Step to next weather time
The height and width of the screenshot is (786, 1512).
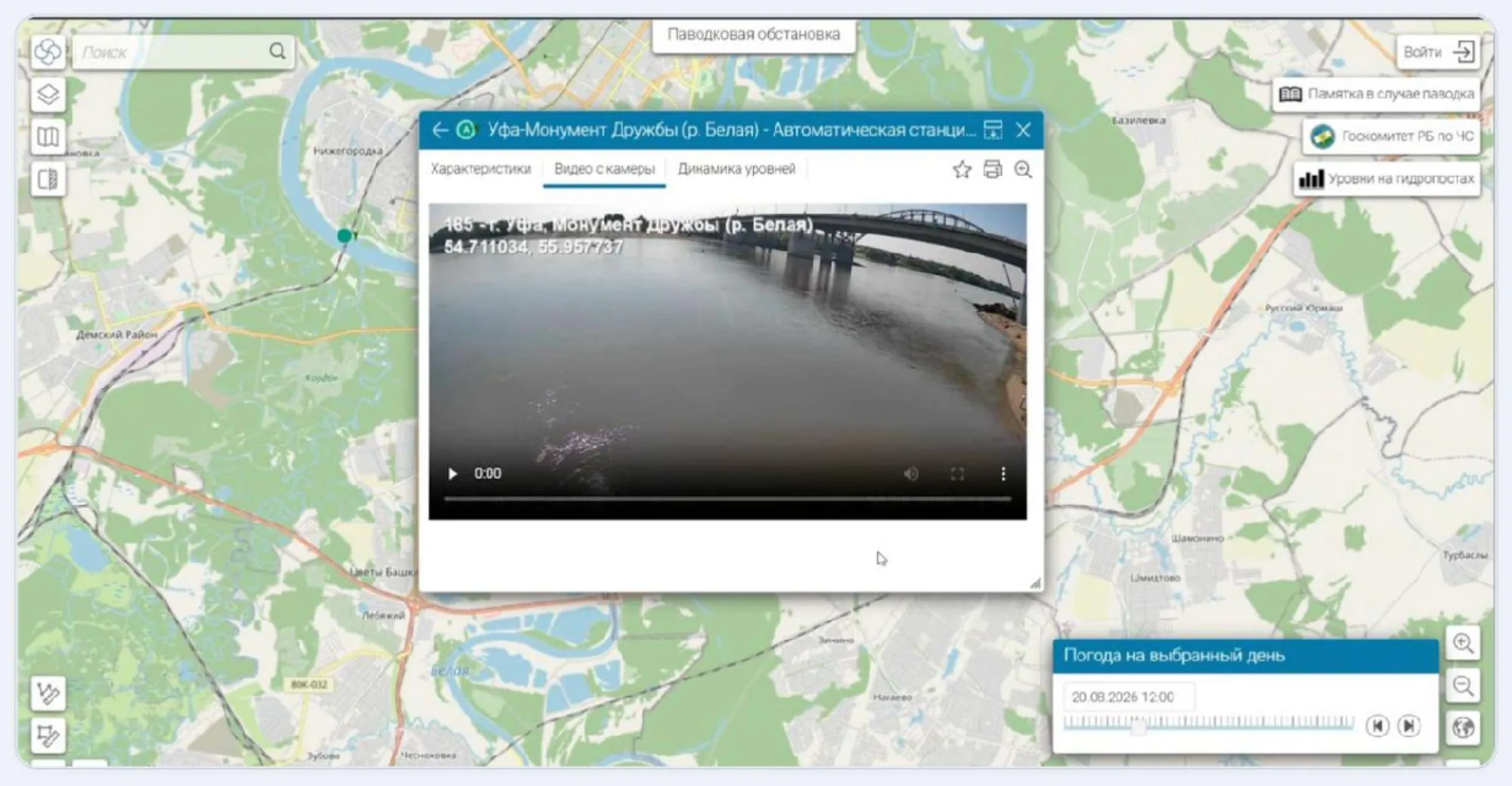pyautogui.click(x=1409, y=726)
